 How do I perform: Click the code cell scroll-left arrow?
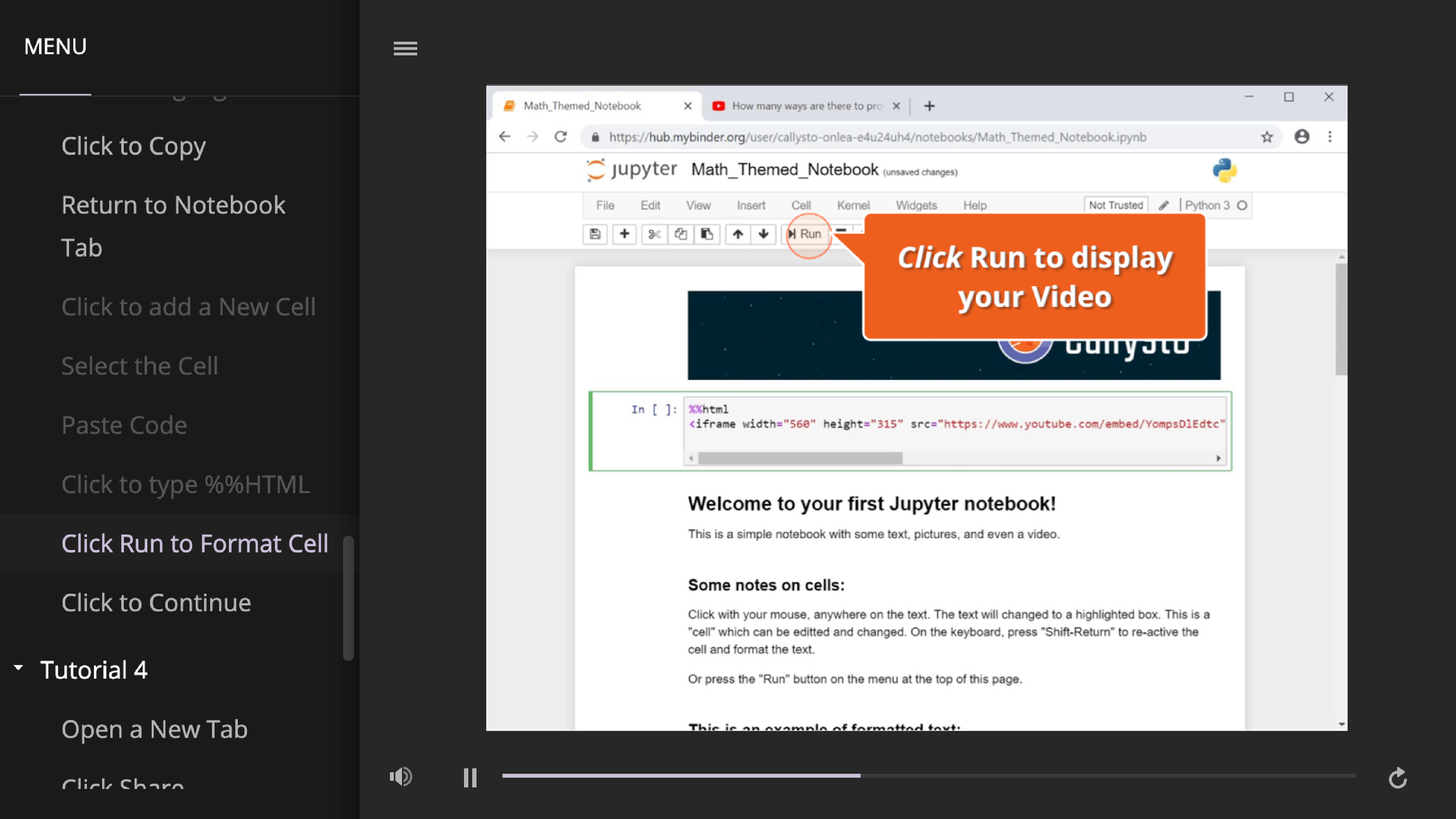click(x=691, y=458)
